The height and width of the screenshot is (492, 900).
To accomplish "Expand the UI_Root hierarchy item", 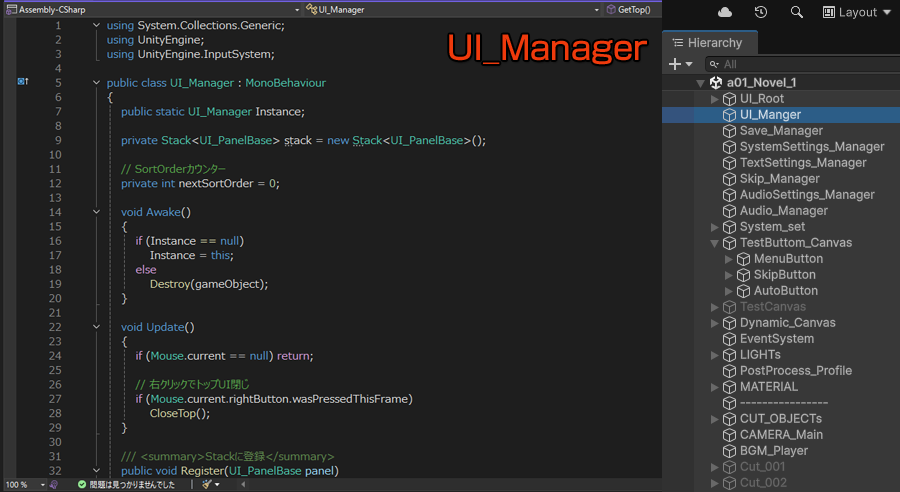I will click(x=715, y=99).
